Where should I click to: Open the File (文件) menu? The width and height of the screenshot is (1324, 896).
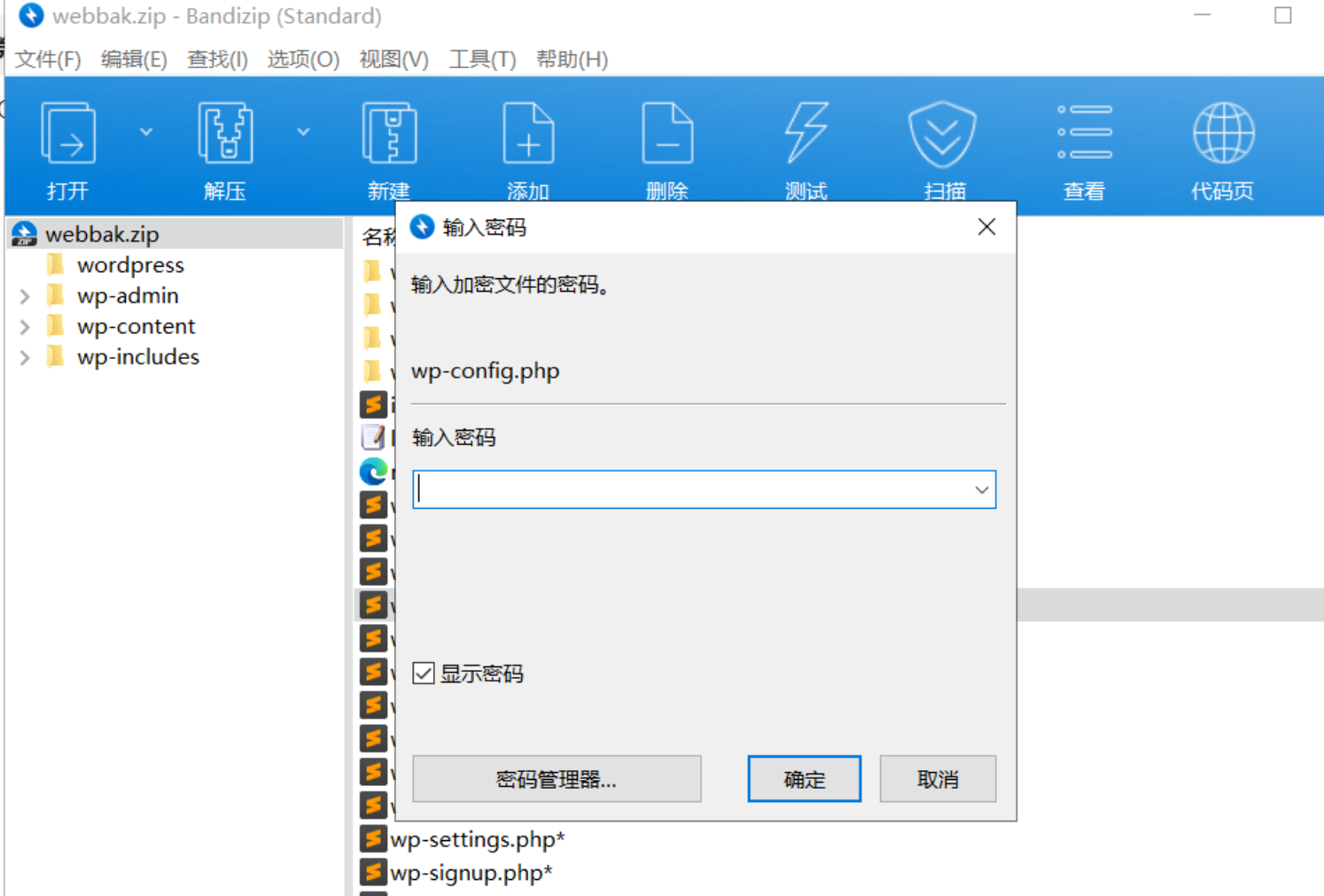point(48,59)
